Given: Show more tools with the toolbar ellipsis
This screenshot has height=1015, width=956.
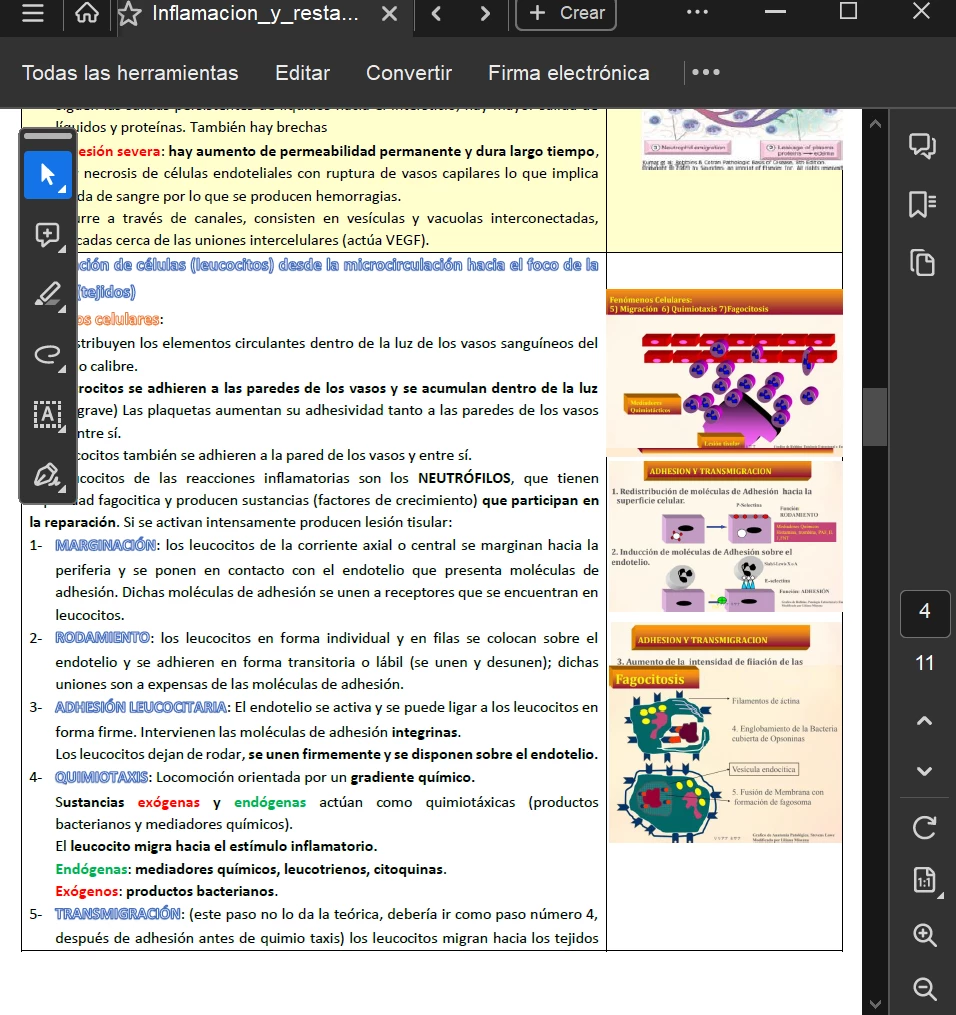Looking at the screenshot, I should [706, 72].
